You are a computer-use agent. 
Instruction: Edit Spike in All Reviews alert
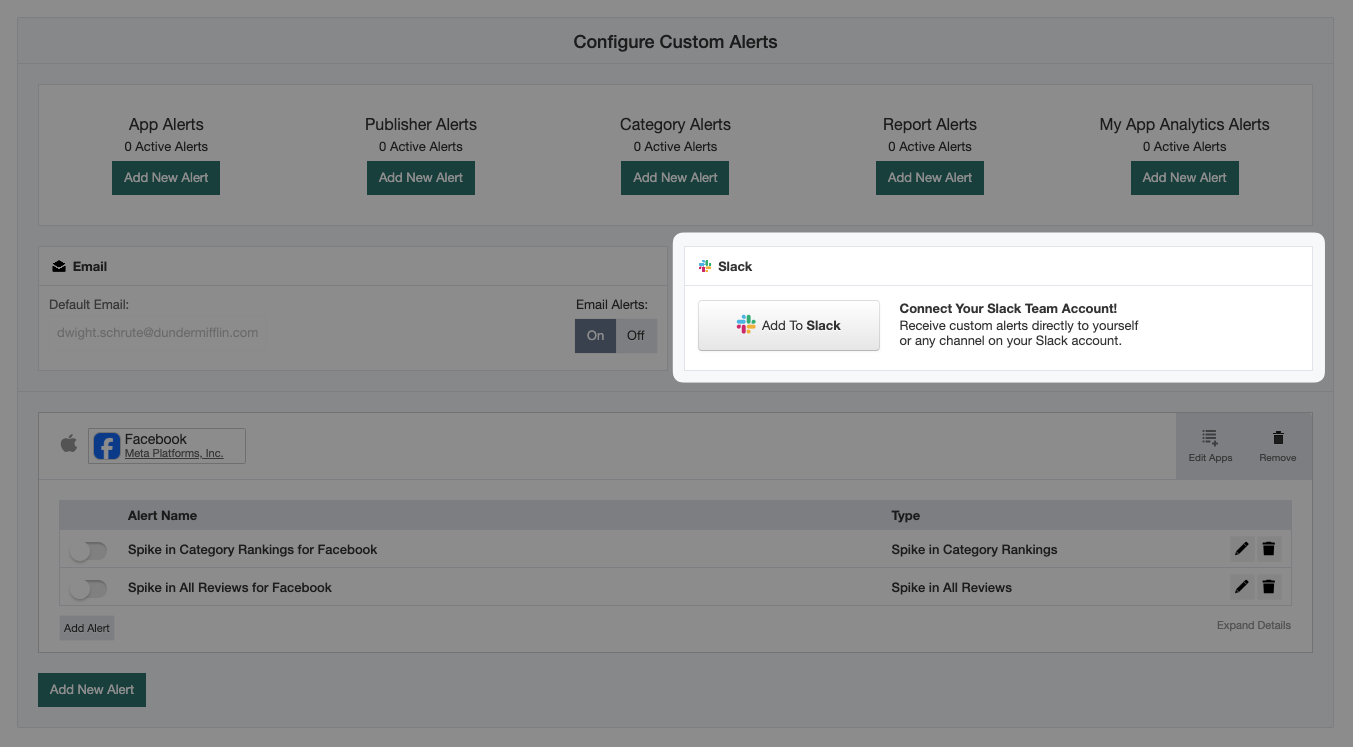(x=1241, y=587)
